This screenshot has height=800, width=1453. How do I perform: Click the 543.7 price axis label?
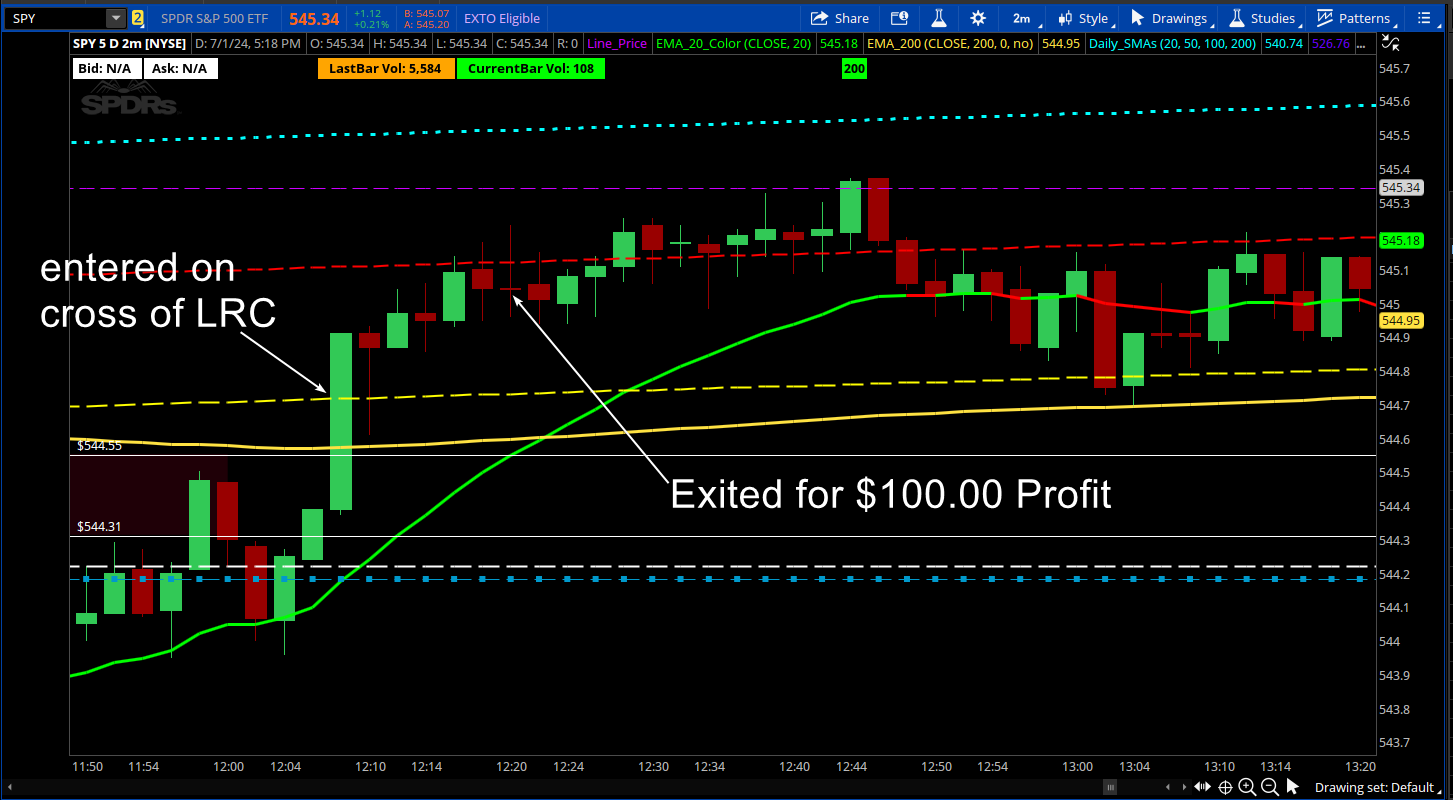pos(1394,743)
